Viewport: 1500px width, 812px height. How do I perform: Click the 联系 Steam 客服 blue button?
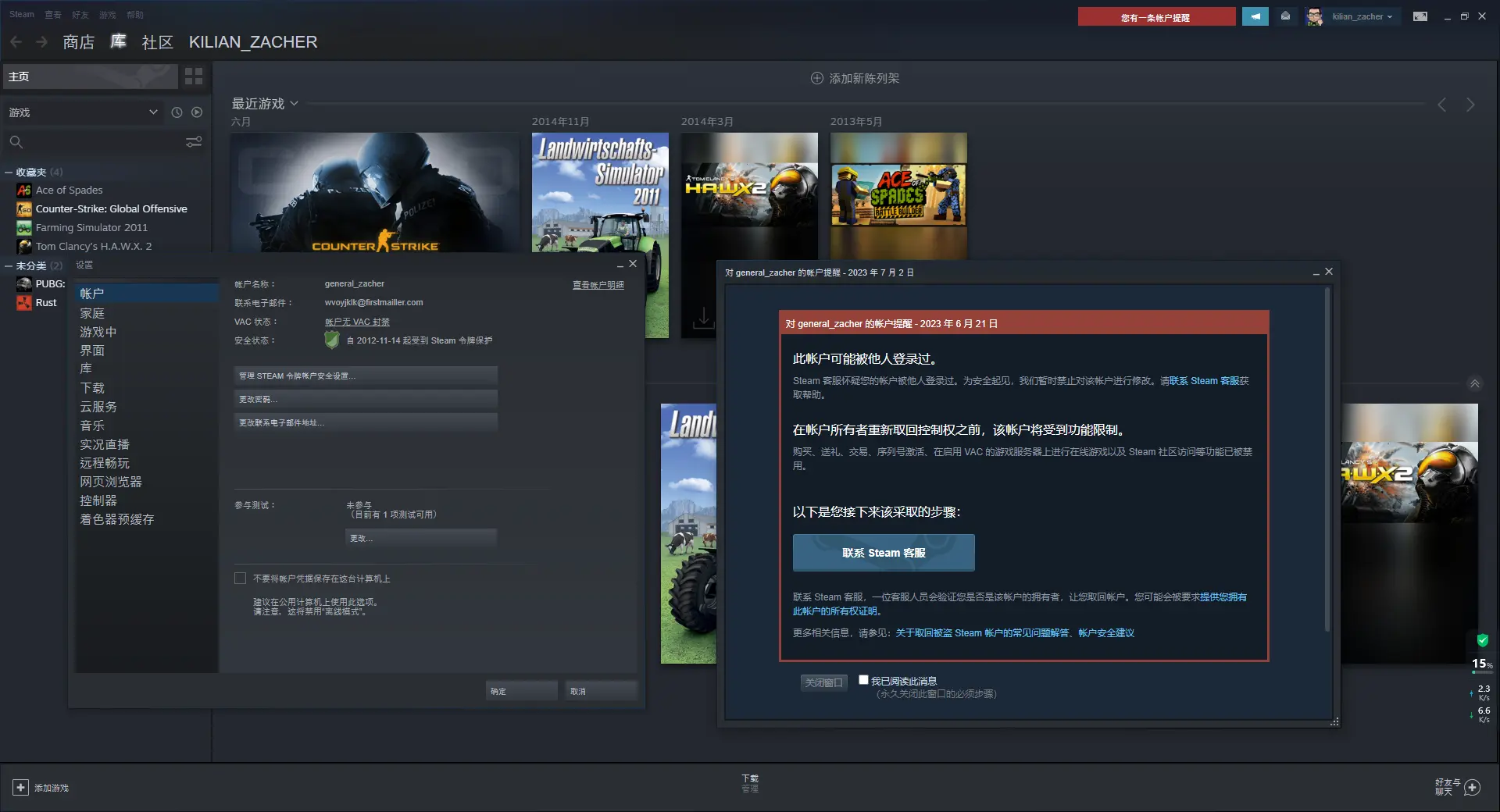[x=884, y=553]
